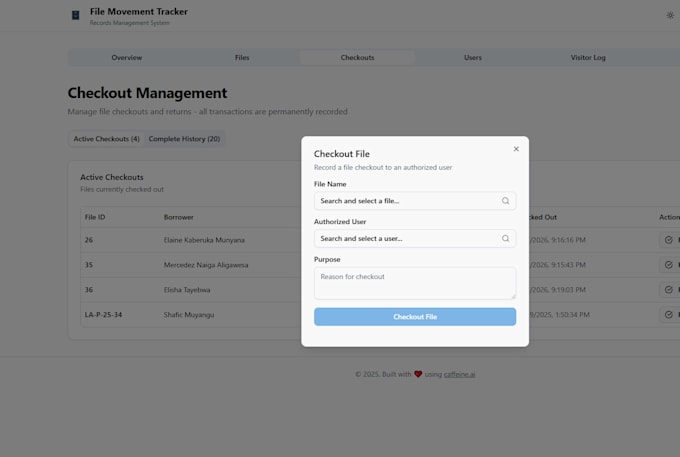Open the File Name search dropdown

[x=415, y=201]
